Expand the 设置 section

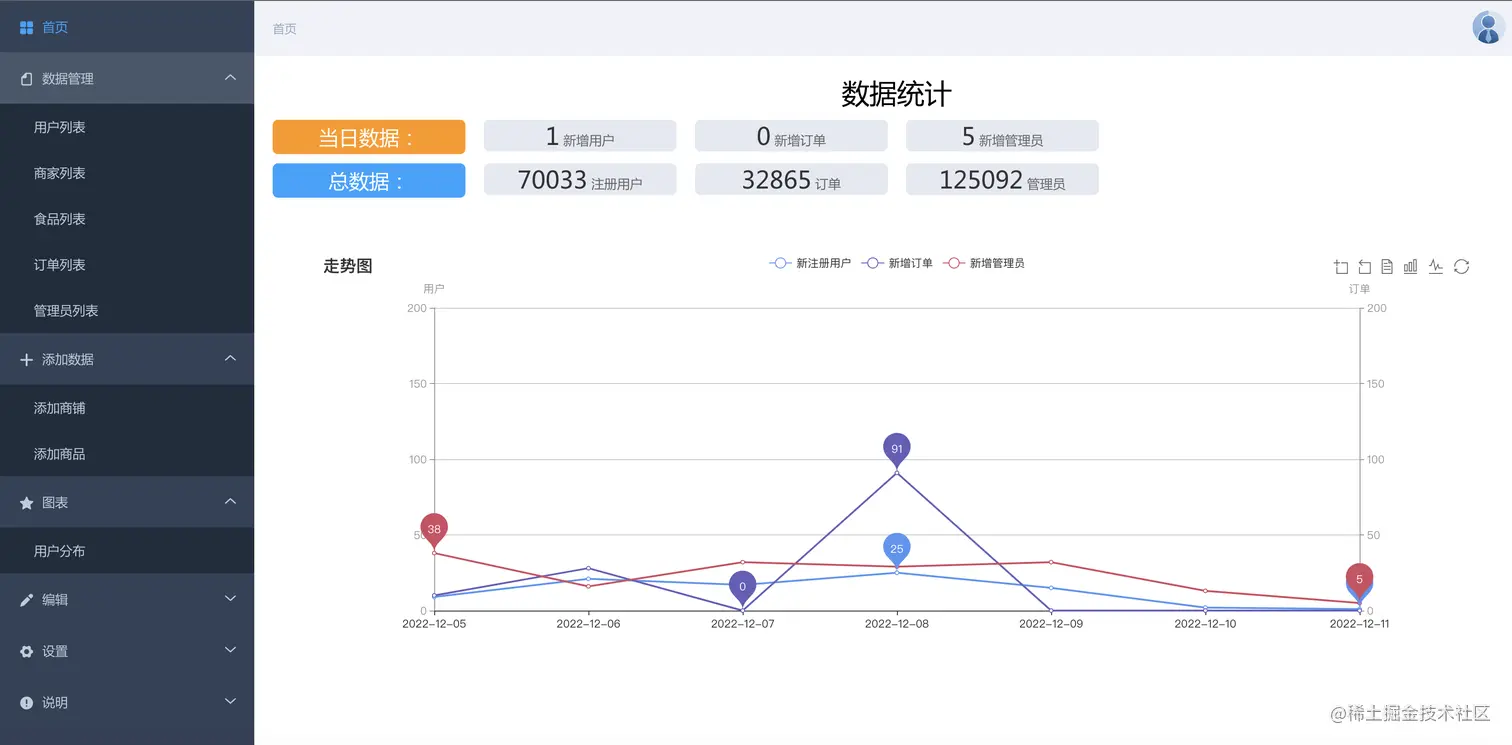(x=127, y=650)
